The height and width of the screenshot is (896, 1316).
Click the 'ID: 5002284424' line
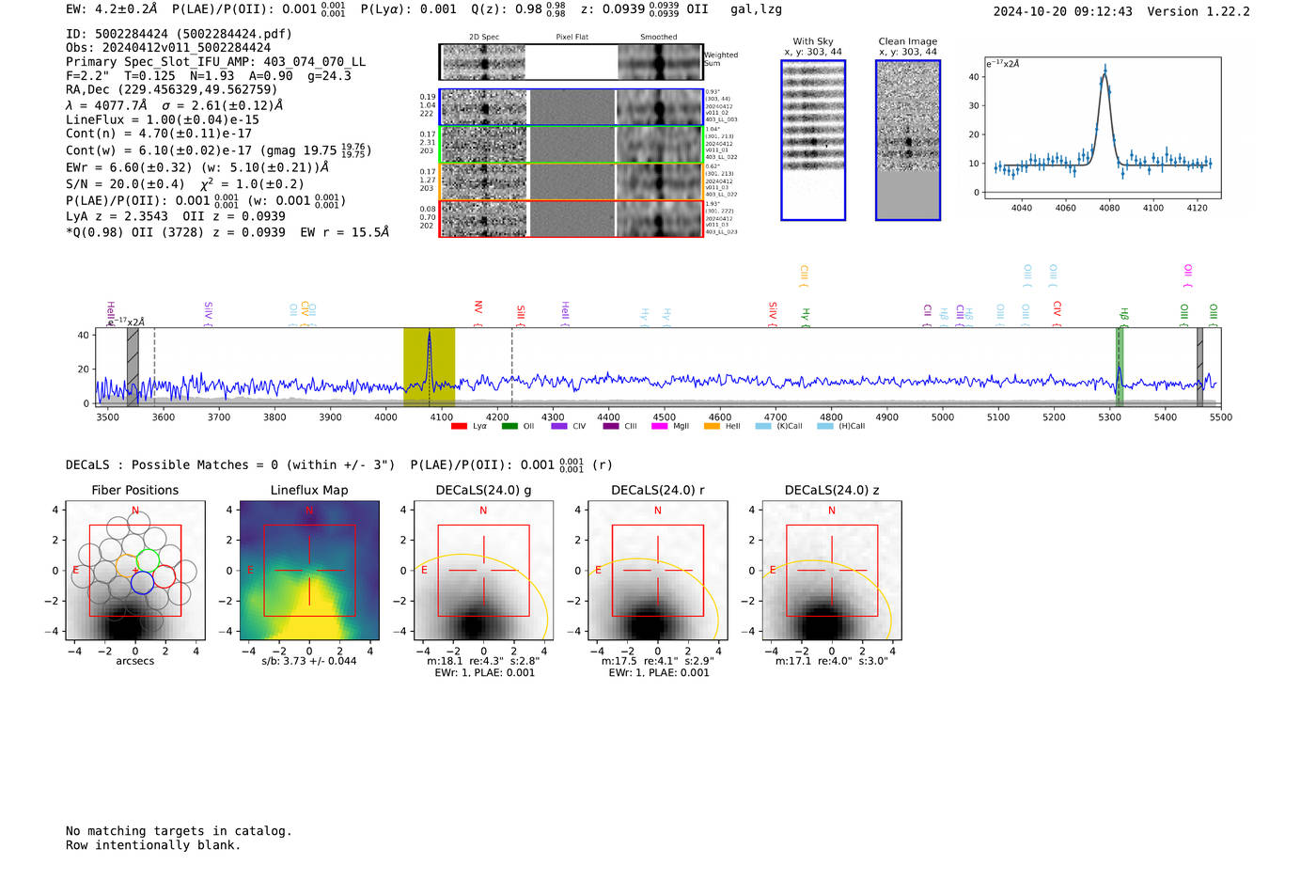pyautogui.click(x=179, y=34)
